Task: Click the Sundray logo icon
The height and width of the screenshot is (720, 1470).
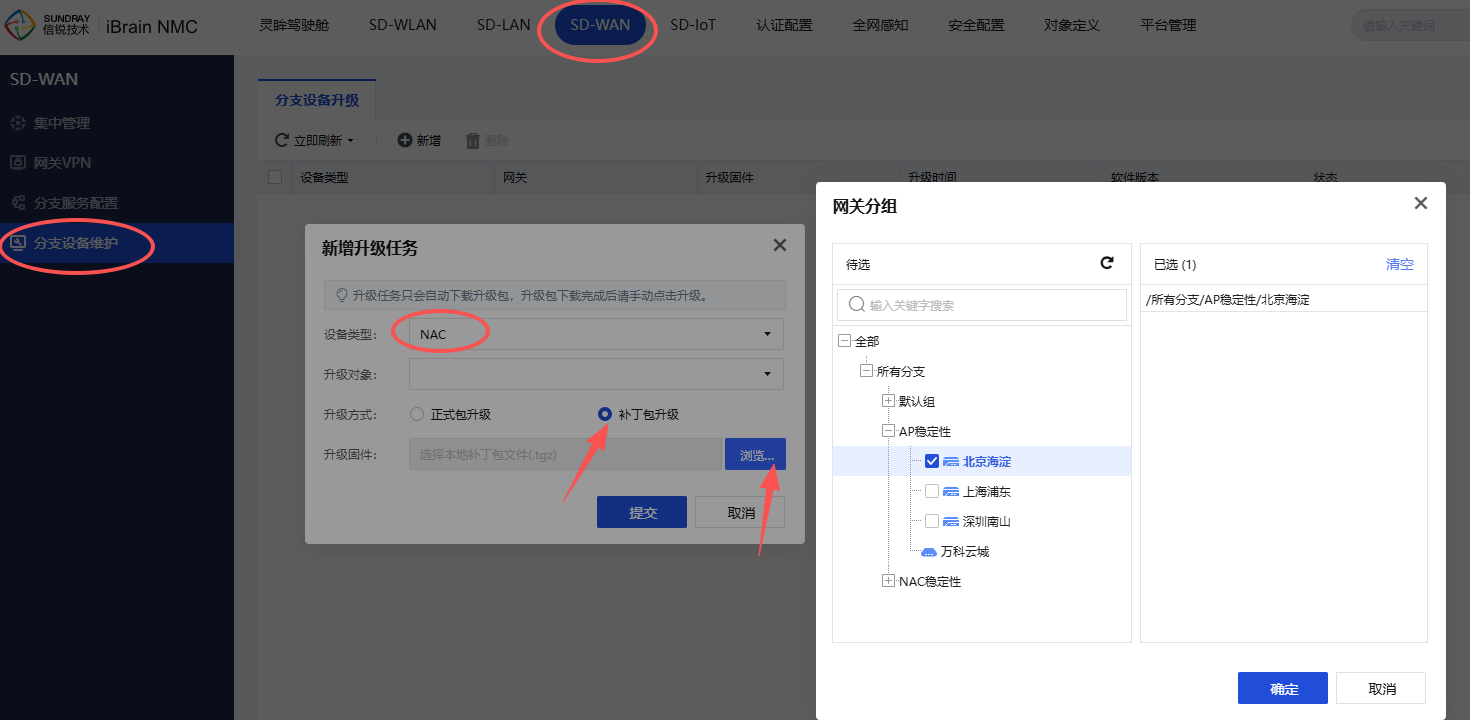Action: click(21, 27)
